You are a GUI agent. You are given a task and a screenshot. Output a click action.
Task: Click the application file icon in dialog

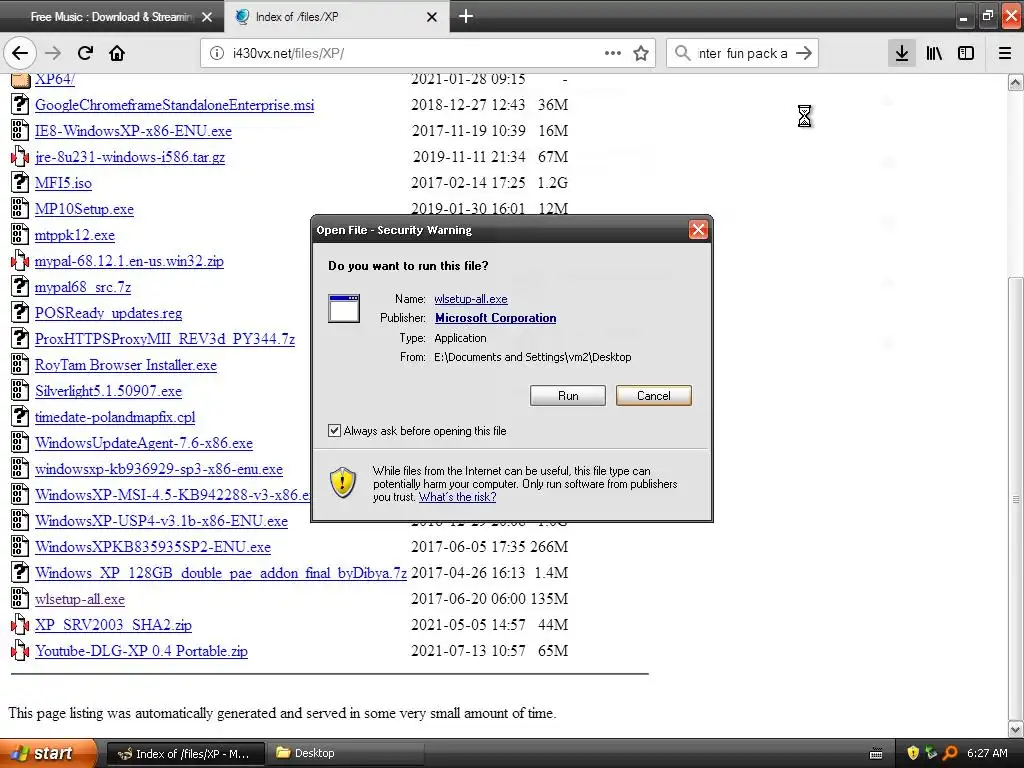pyautogui.click(x=344, y=308)
